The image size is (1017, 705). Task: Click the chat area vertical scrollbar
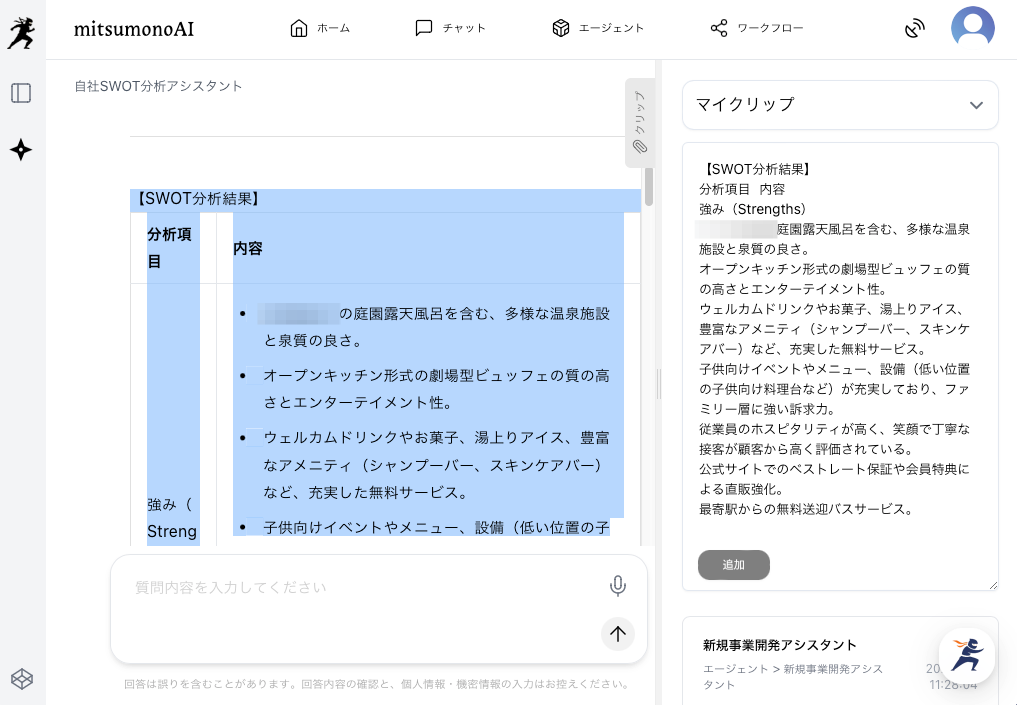point(649,186)
